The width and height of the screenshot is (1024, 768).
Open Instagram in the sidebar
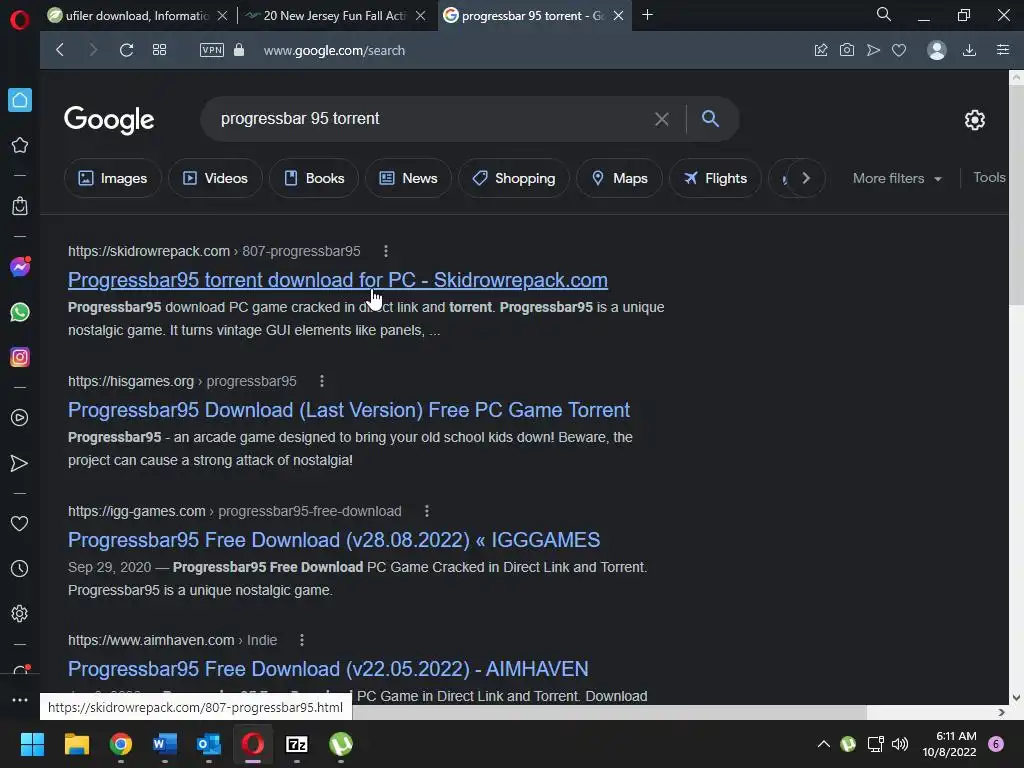tap(20, 357)
